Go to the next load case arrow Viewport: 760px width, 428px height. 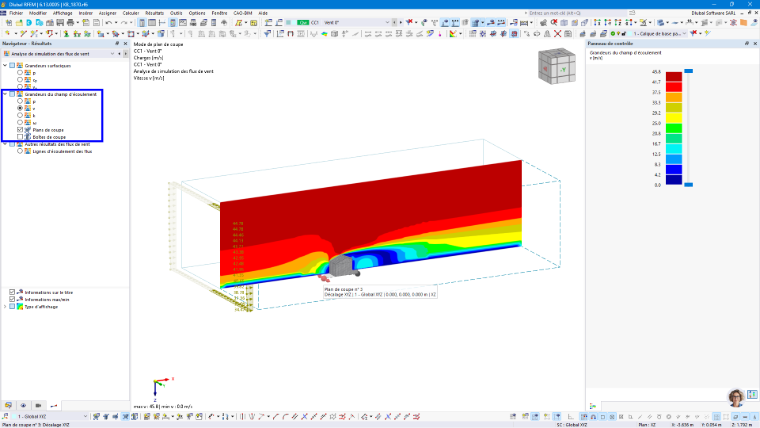tap(401, 23)
